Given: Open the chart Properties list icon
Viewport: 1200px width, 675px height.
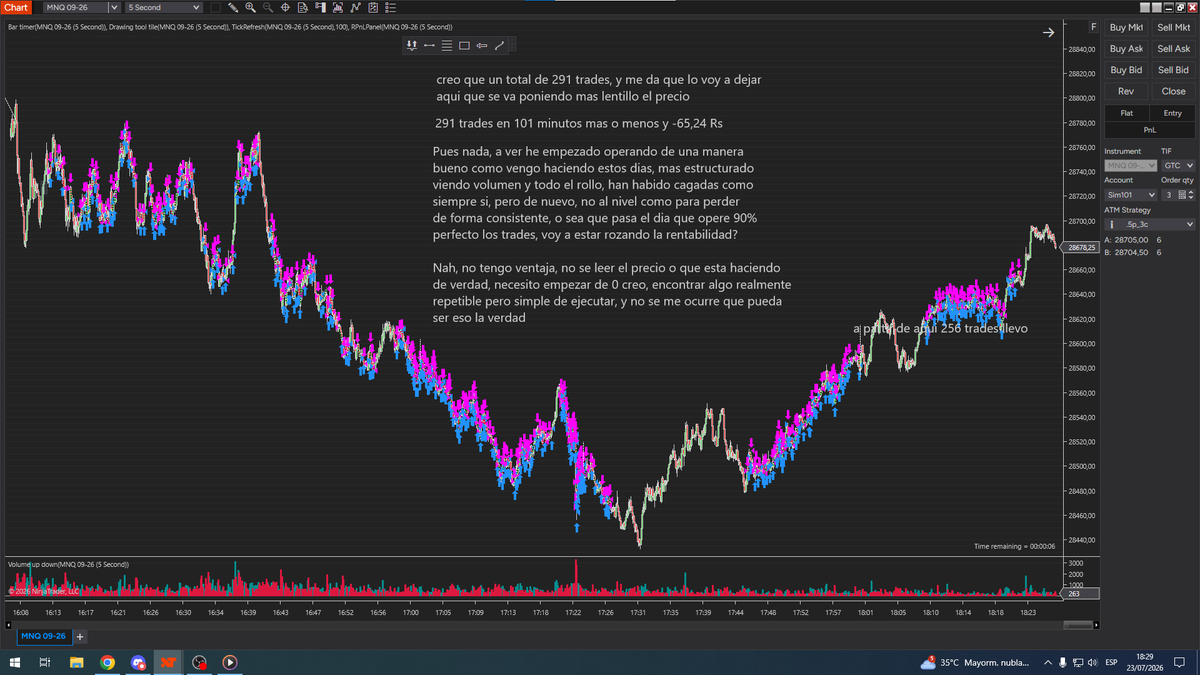Looking at the screenshot, I should click(x=390, y=7).
